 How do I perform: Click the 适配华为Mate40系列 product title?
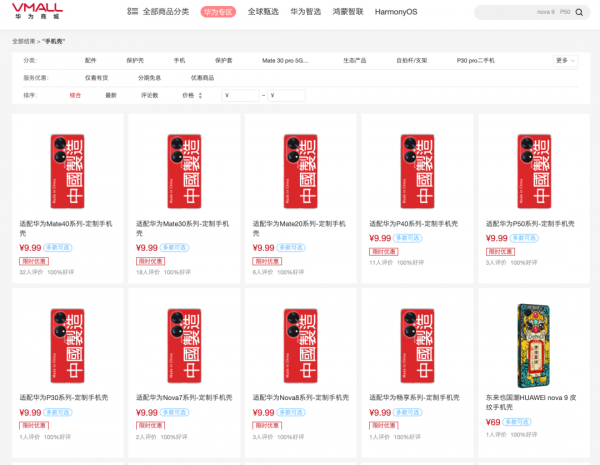point(66,228)
